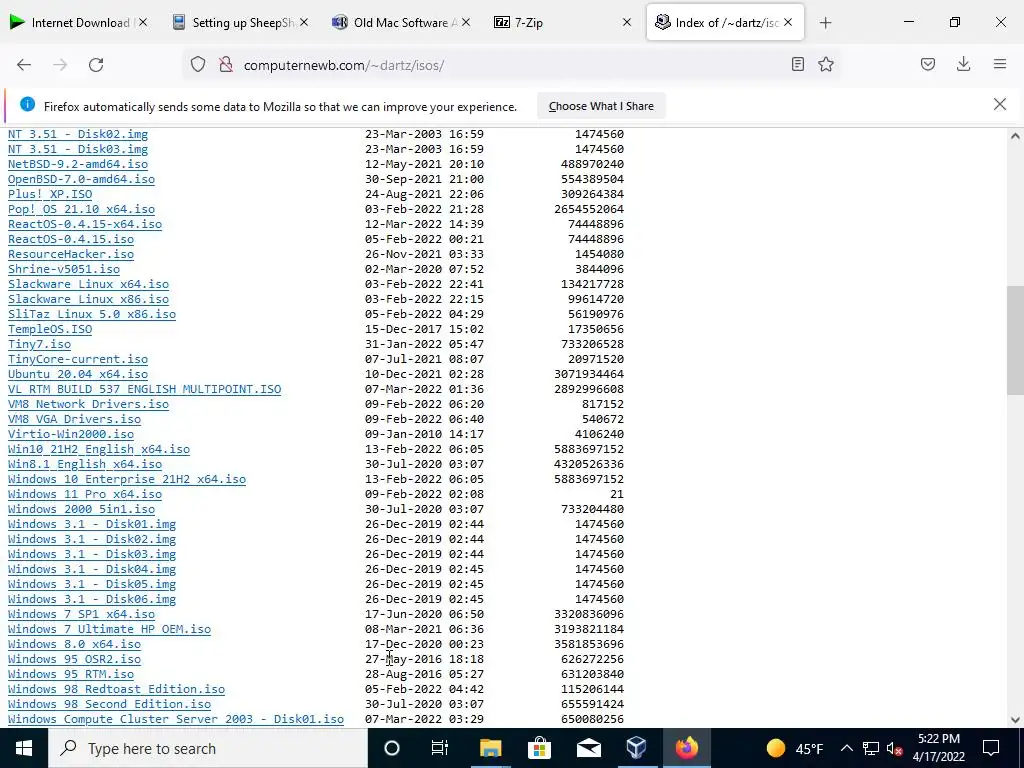Screen dimensions: 1024x768
Task: Open the taskbar clock and date
Action: point(939,748)
